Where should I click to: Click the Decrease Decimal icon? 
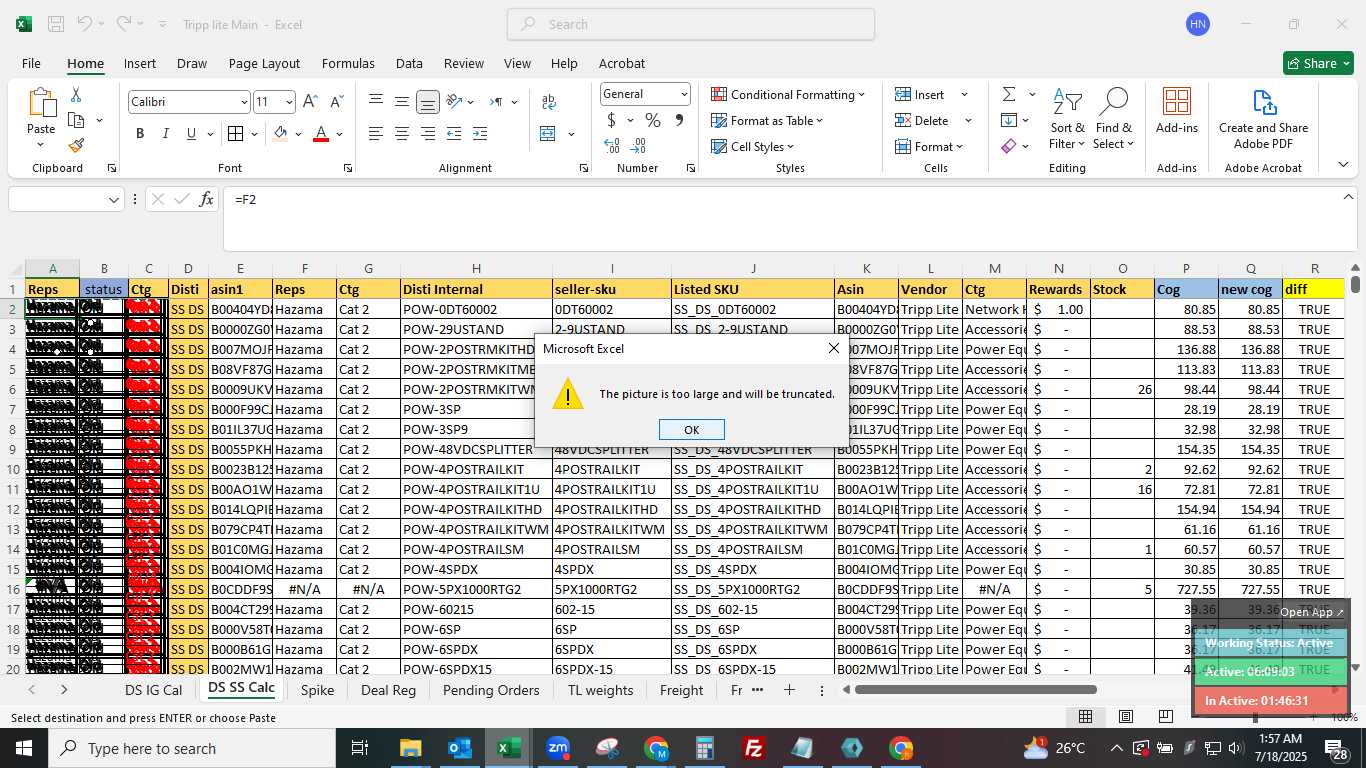(x=639, y=146)
